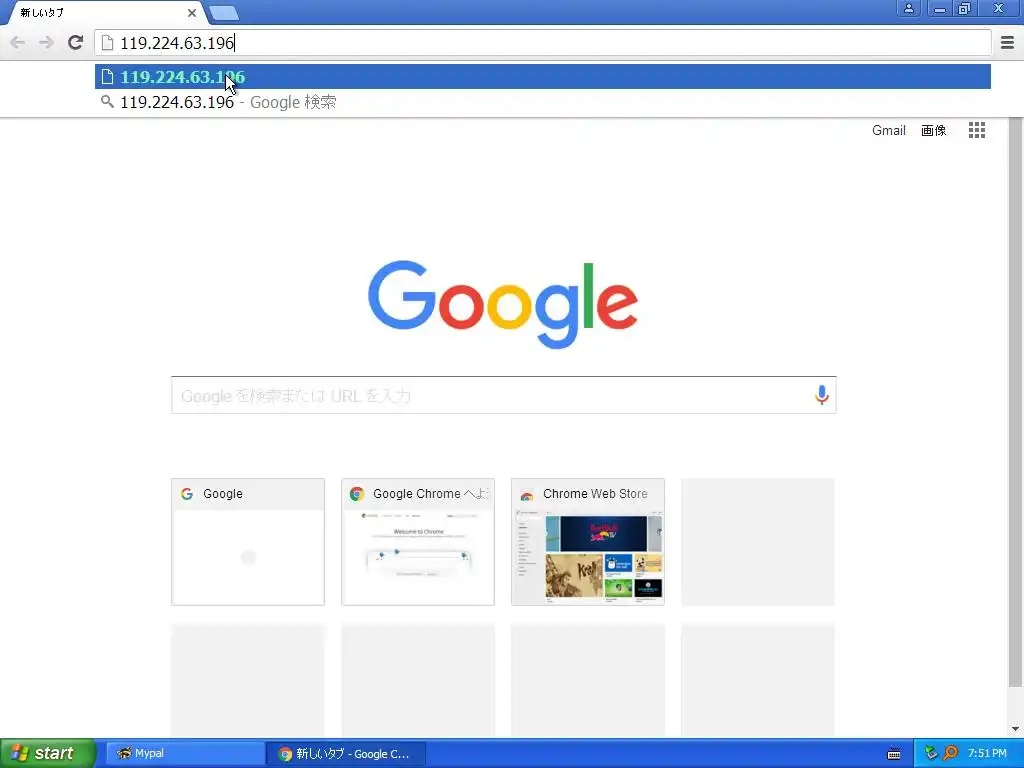Close the 新しいタブ tab

click(191, 13)
